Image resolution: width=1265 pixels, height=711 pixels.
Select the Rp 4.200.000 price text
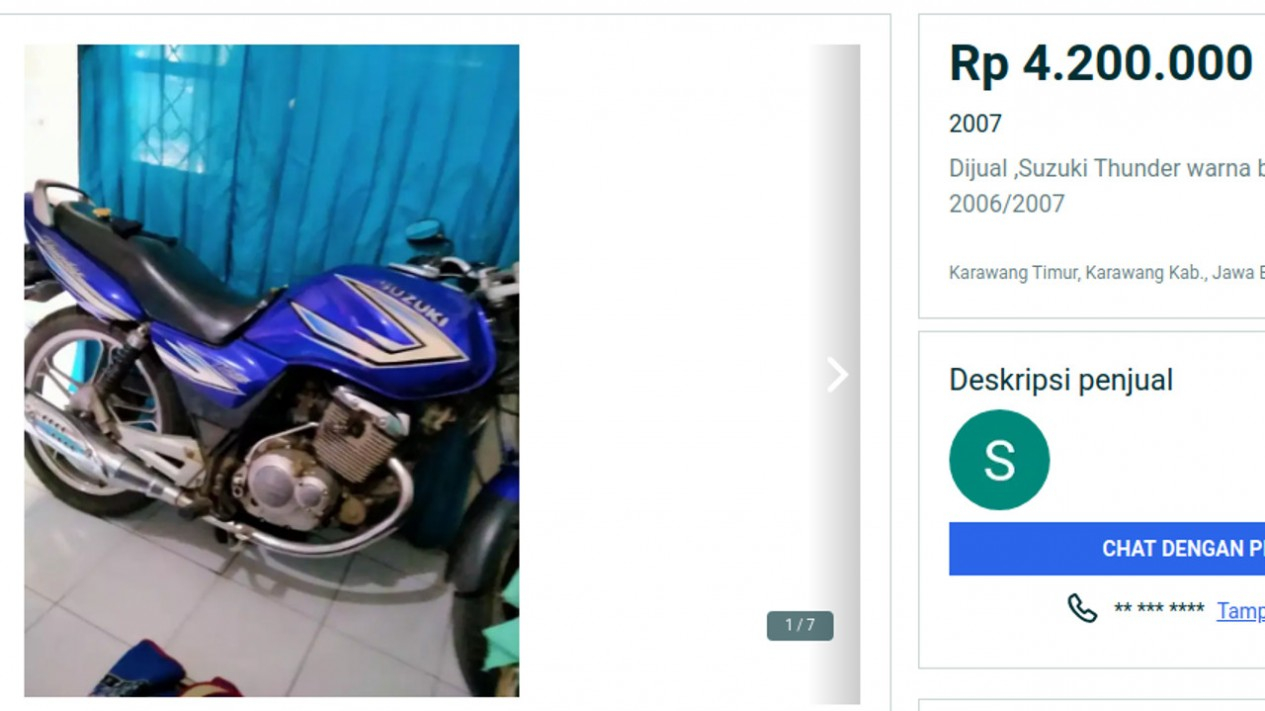(1100, 63)
